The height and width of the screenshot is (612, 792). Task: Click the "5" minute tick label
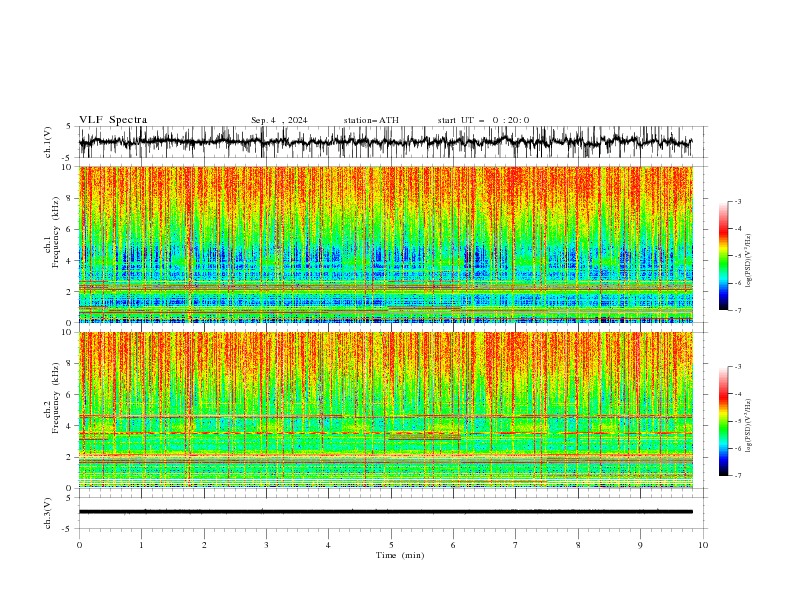click(x=391, y=545)
